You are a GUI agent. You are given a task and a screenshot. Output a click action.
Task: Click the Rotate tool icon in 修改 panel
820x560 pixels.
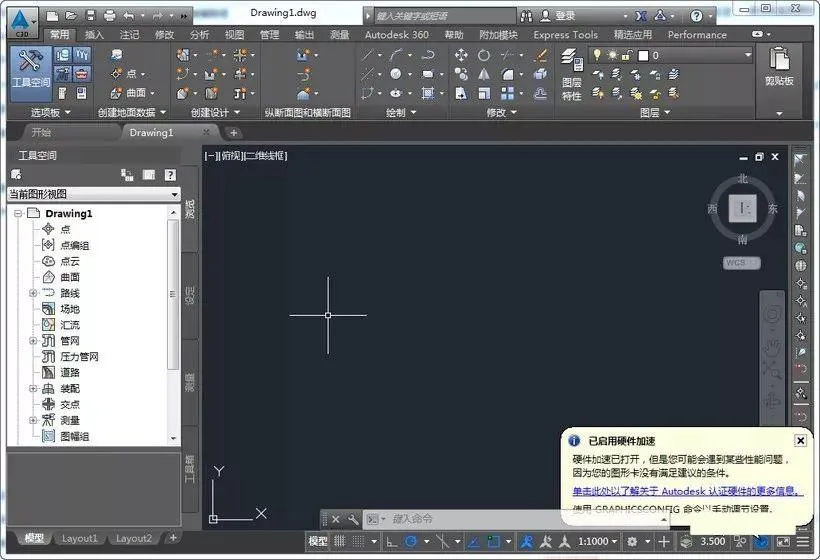[x=484, y=55]
